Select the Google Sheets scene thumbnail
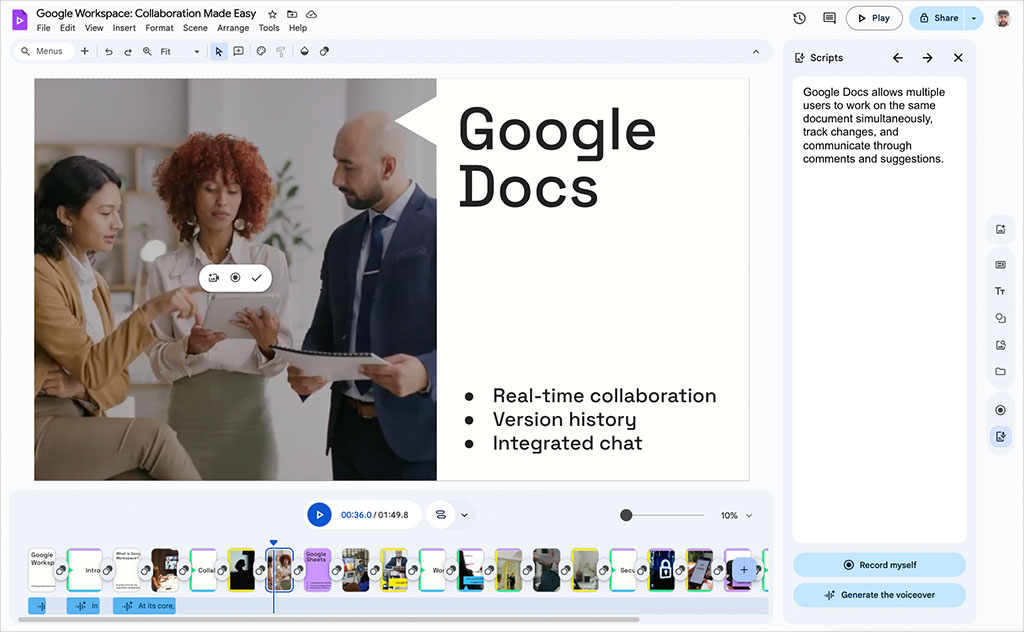 pyautogui.click(x=318, y=569)
